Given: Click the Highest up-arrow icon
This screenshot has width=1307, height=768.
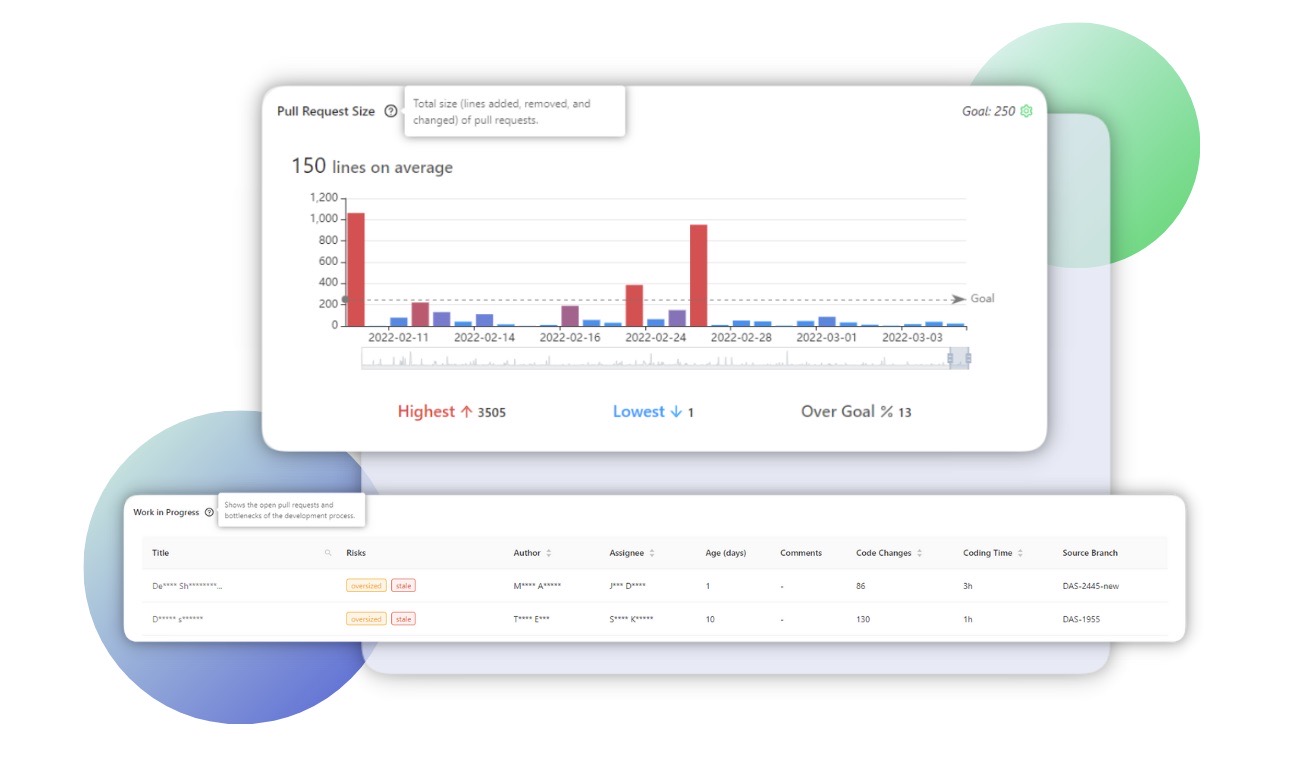Looking at the screenshot, I should (x=465, y=412).
